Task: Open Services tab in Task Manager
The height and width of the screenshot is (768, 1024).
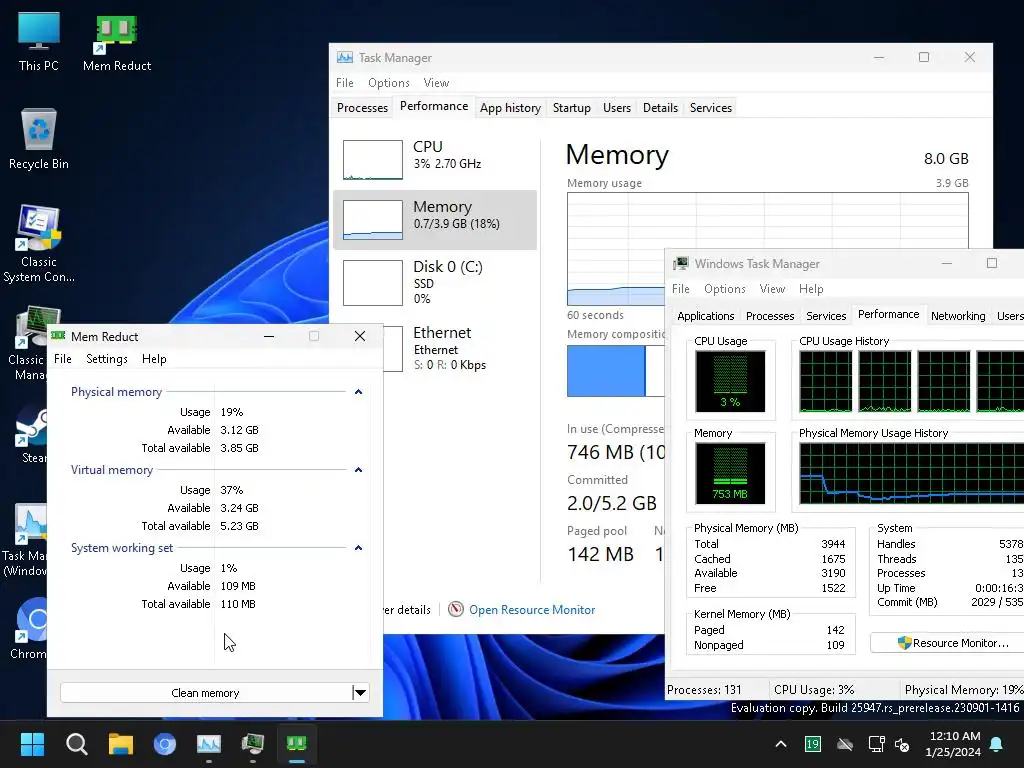Action: tap(711, 108)
